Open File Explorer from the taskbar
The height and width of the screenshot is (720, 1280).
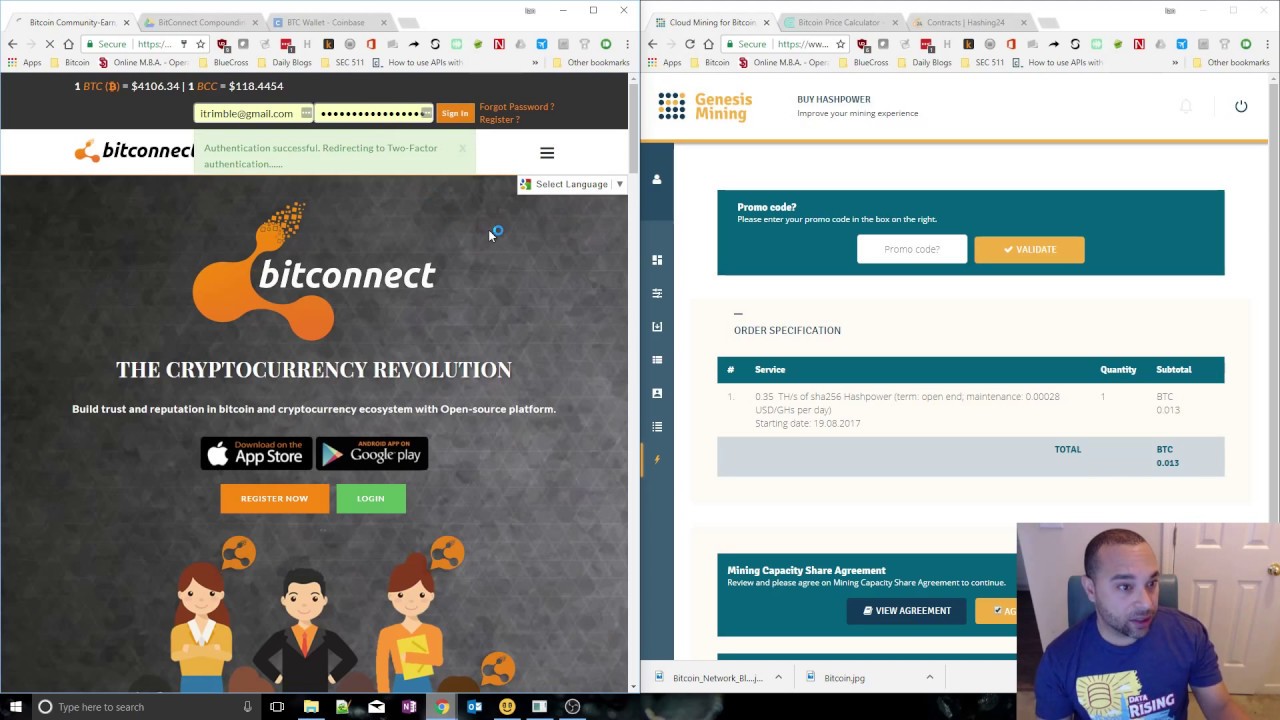(x=311, y=707)
